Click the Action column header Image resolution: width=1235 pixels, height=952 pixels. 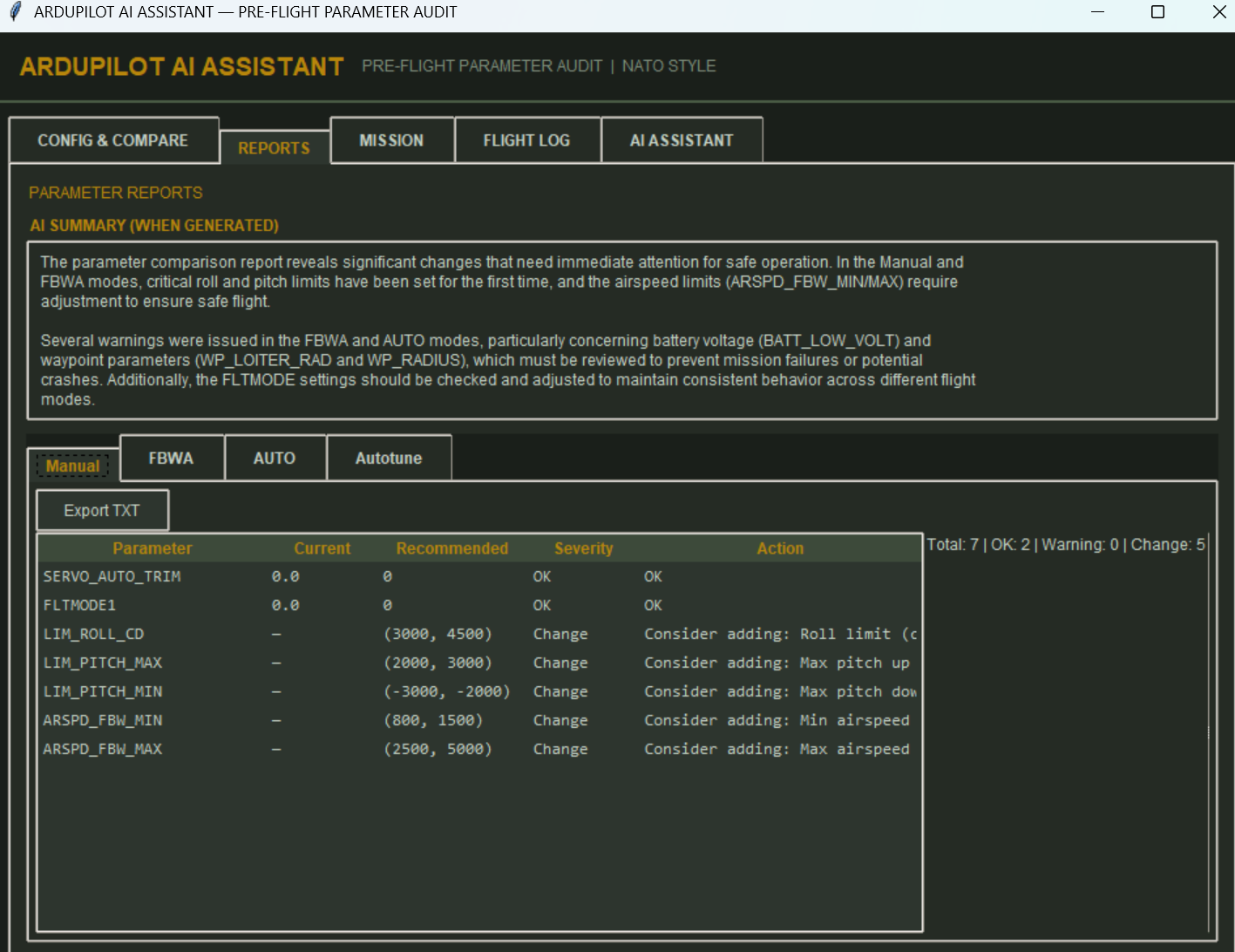780,548
